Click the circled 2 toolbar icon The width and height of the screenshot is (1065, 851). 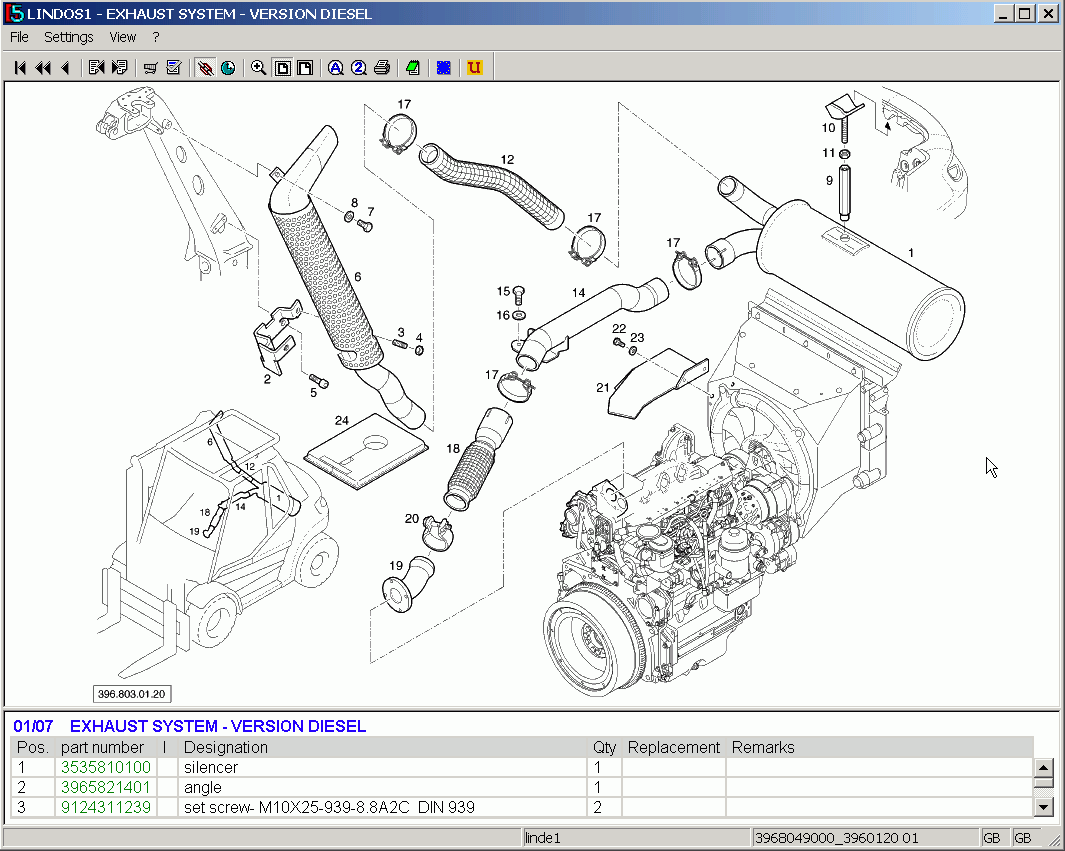coord(359,68)
